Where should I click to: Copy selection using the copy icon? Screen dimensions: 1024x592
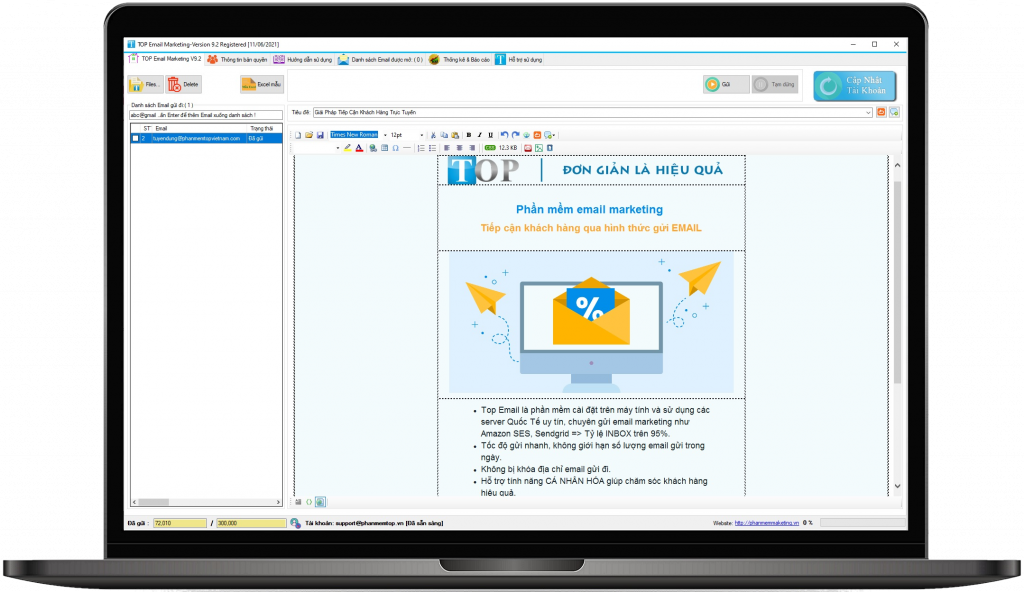pyautogui.click(x=444, y=135)
